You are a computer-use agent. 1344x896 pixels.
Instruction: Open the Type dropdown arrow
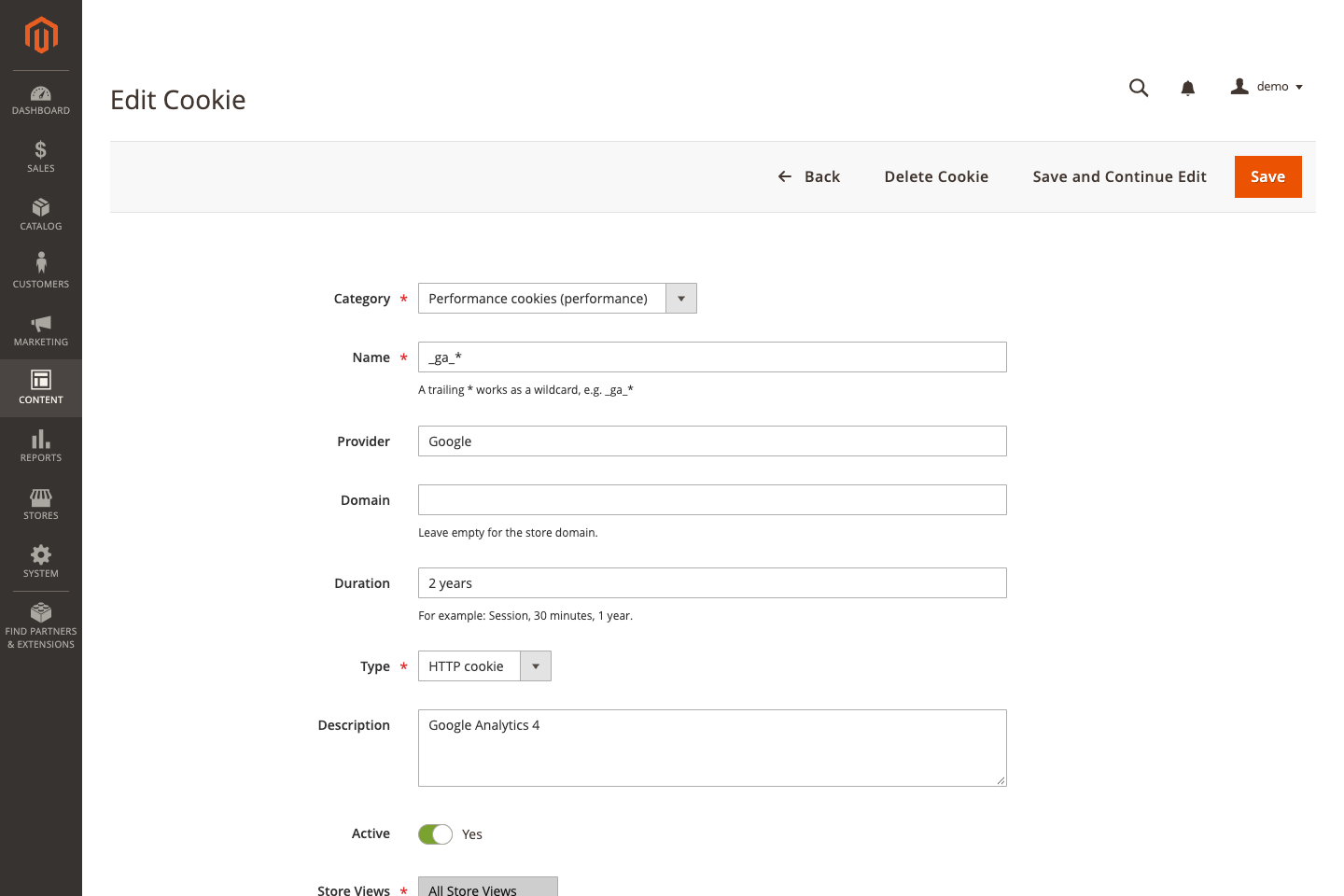(x=536, y=666)
